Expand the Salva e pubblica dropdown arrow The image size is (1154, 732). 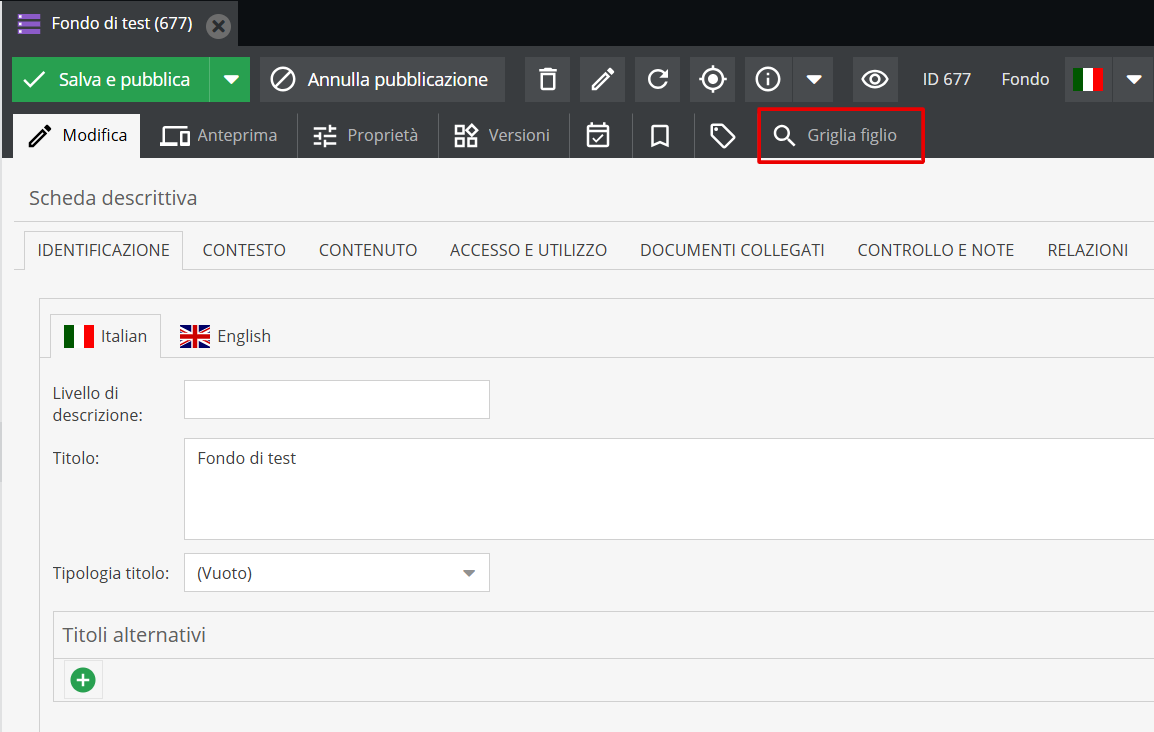coord(231,79)
